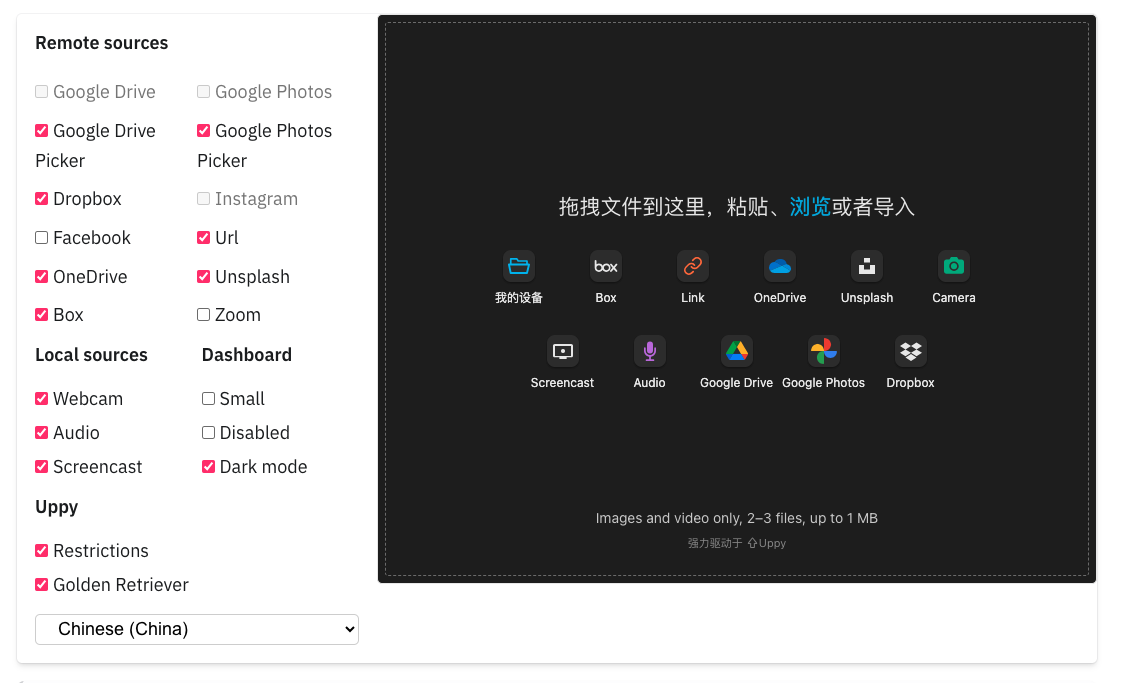This screenshot has width=1144, height=683.
Task: Select the Google Photos pinwheel icon
Action: click(824, 351)
